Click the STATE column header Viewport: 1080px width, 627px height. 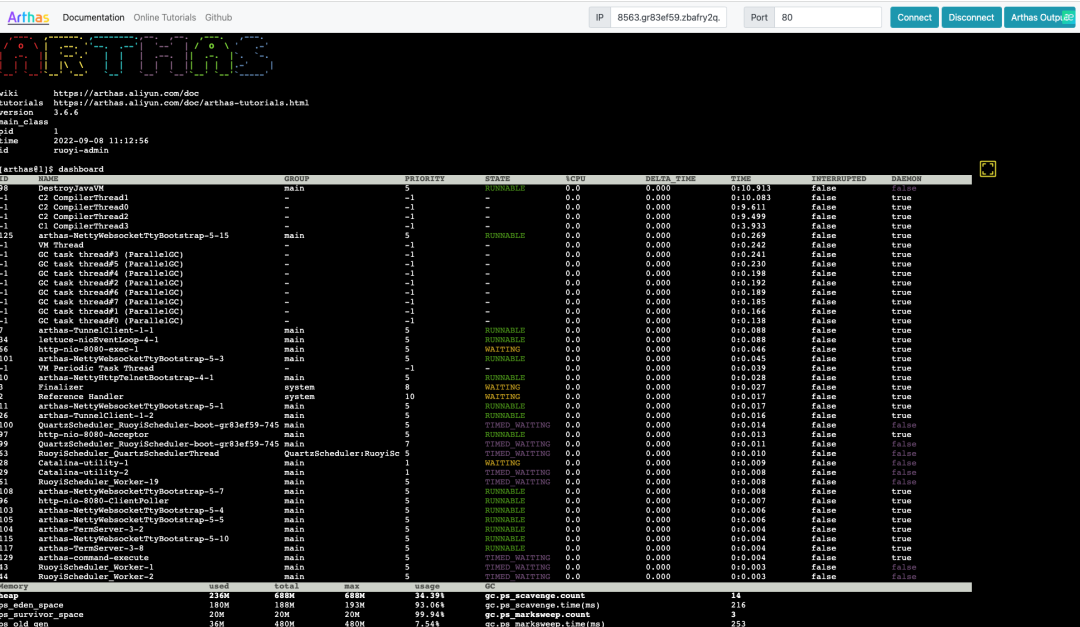[497, 178]
